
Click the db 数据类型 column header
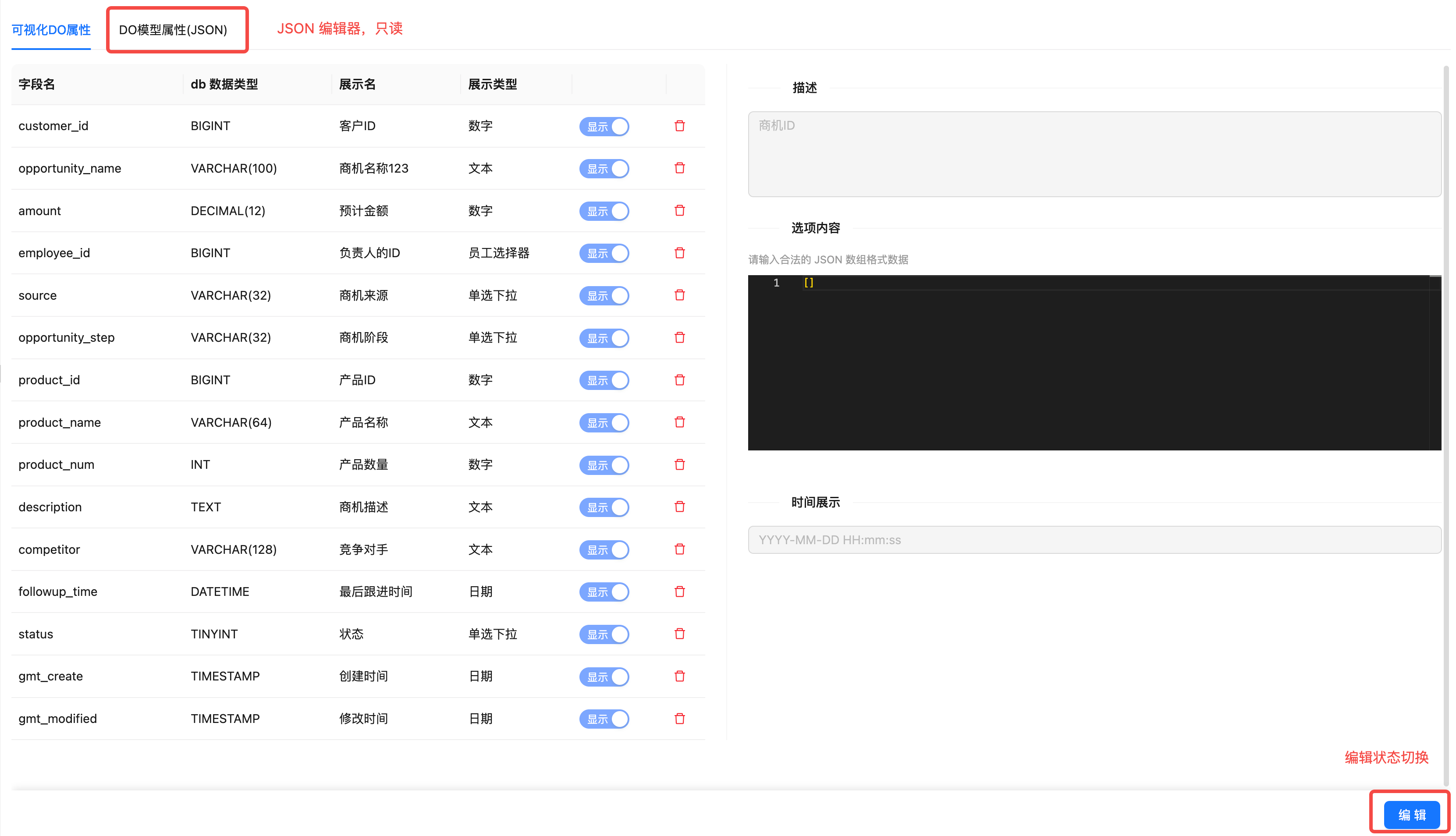[x=224, y=85]
